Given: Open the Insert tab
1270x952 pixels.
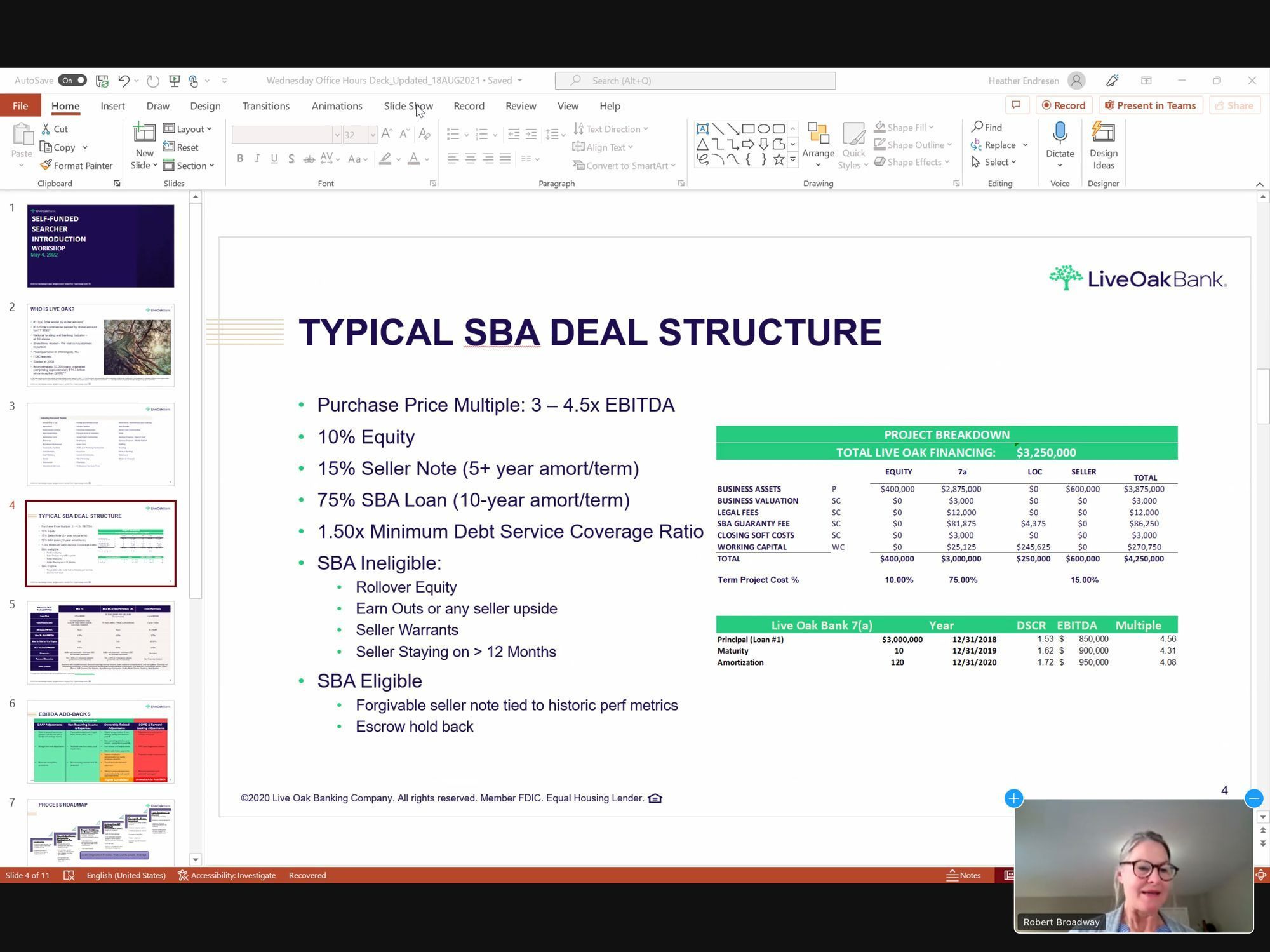Looking at the screenshot, I should (112, 105).
